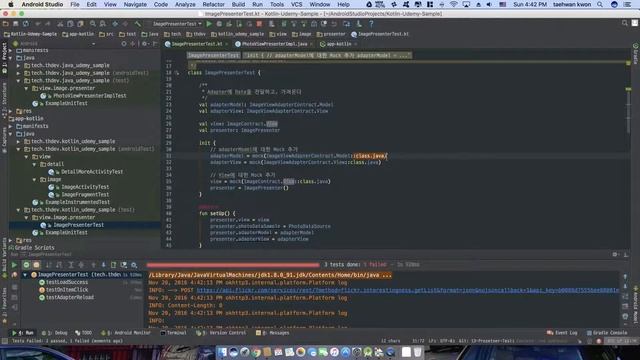Open the Event Log button
Viewport: 640px width, 360px height.
pos(562,333)
